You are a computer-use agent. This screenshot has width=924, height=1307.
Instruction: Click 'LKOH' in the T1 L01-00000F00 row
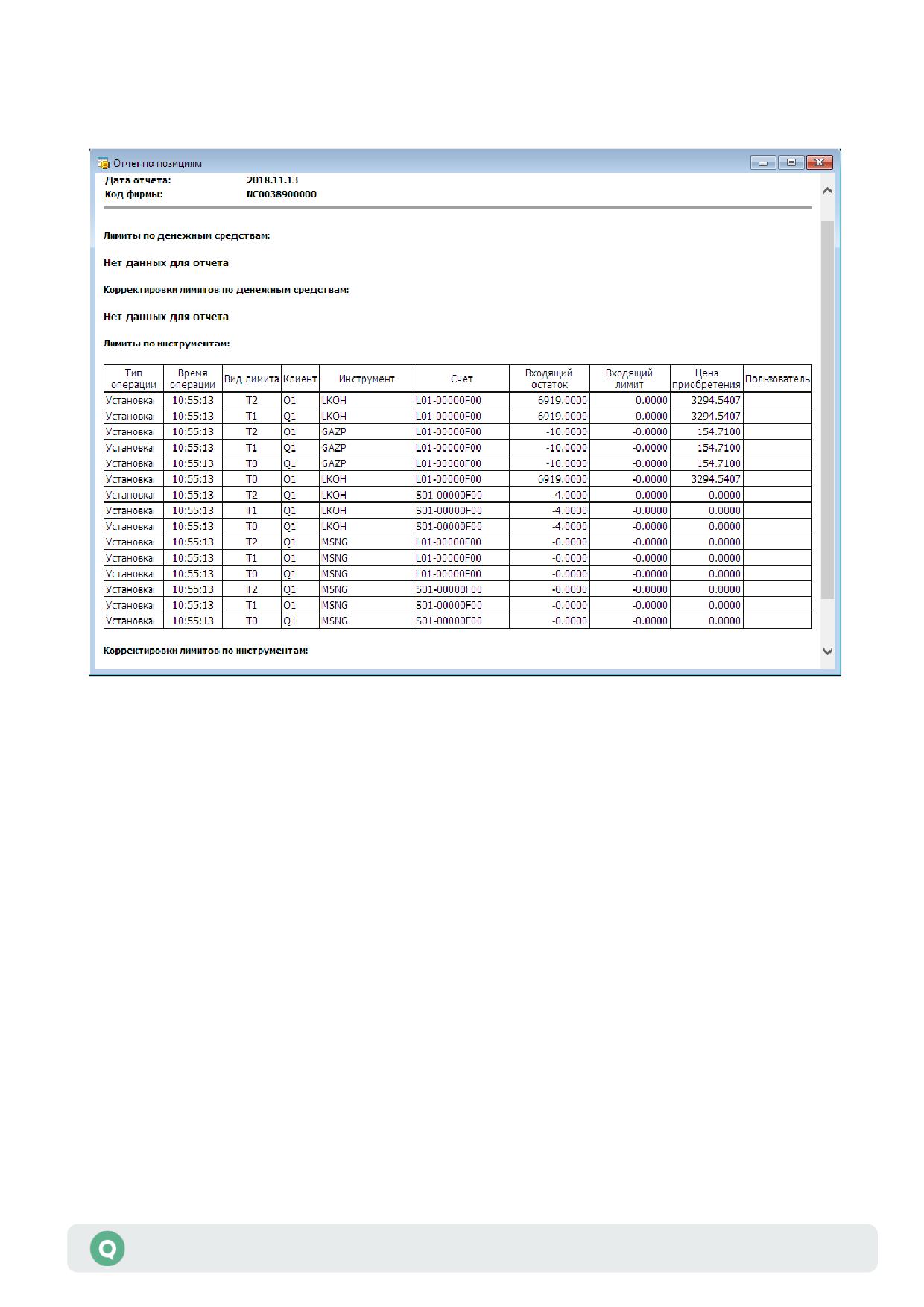334,416
